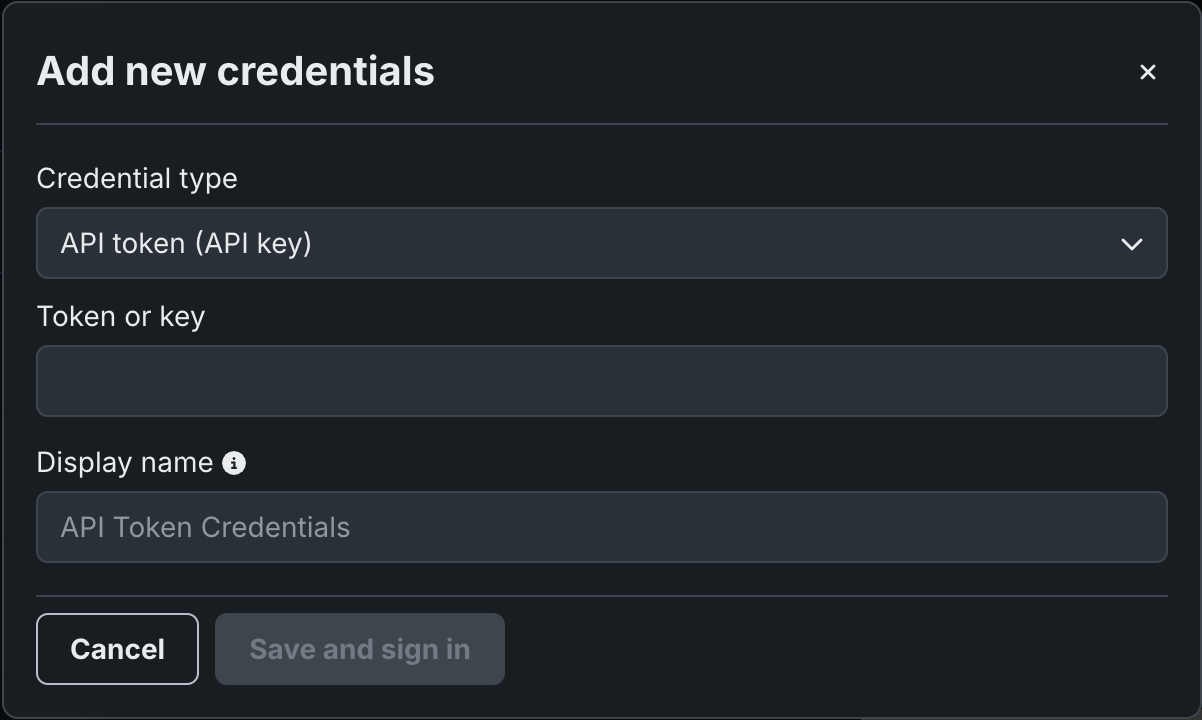Open the Credential type dropdown
The height and width of the screenshot is (720, 1202).
[601, 243]
